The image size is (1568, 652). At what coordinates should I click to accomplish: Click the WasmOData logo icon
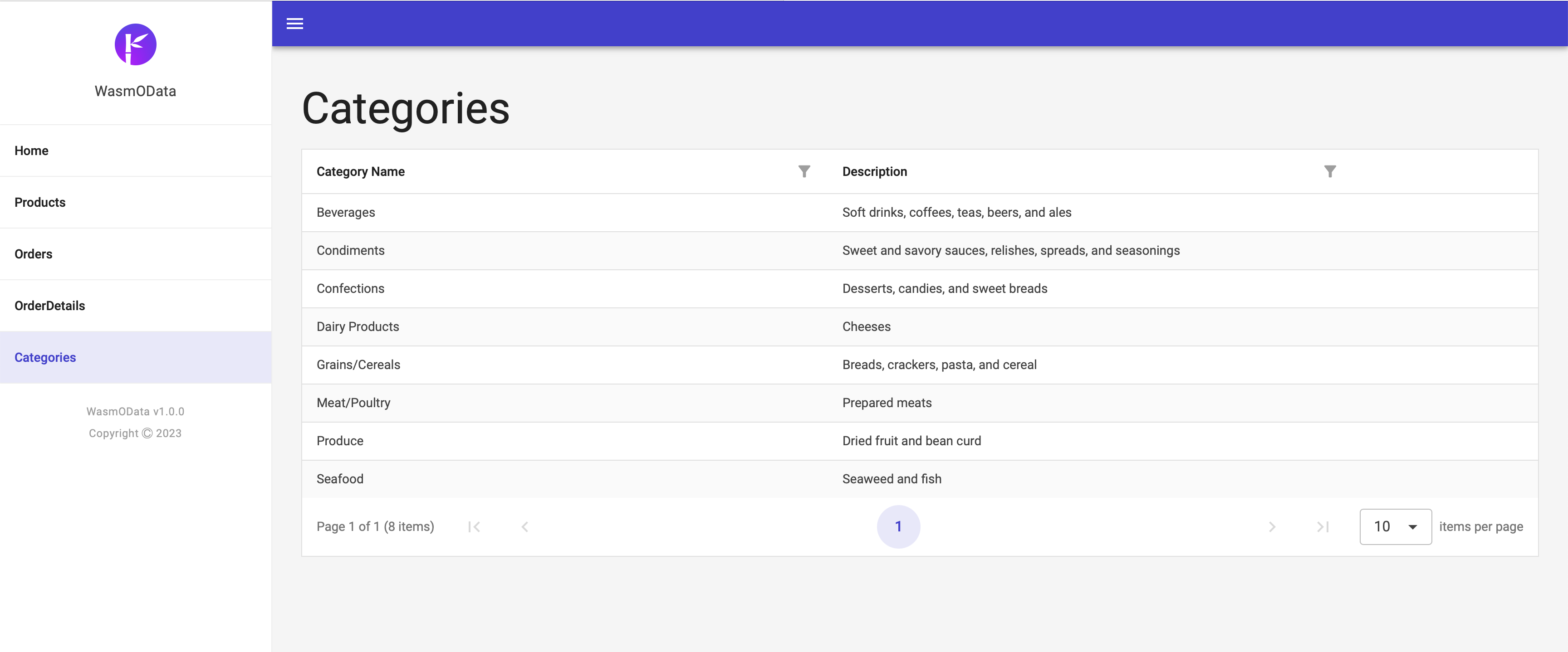[135, 45]
